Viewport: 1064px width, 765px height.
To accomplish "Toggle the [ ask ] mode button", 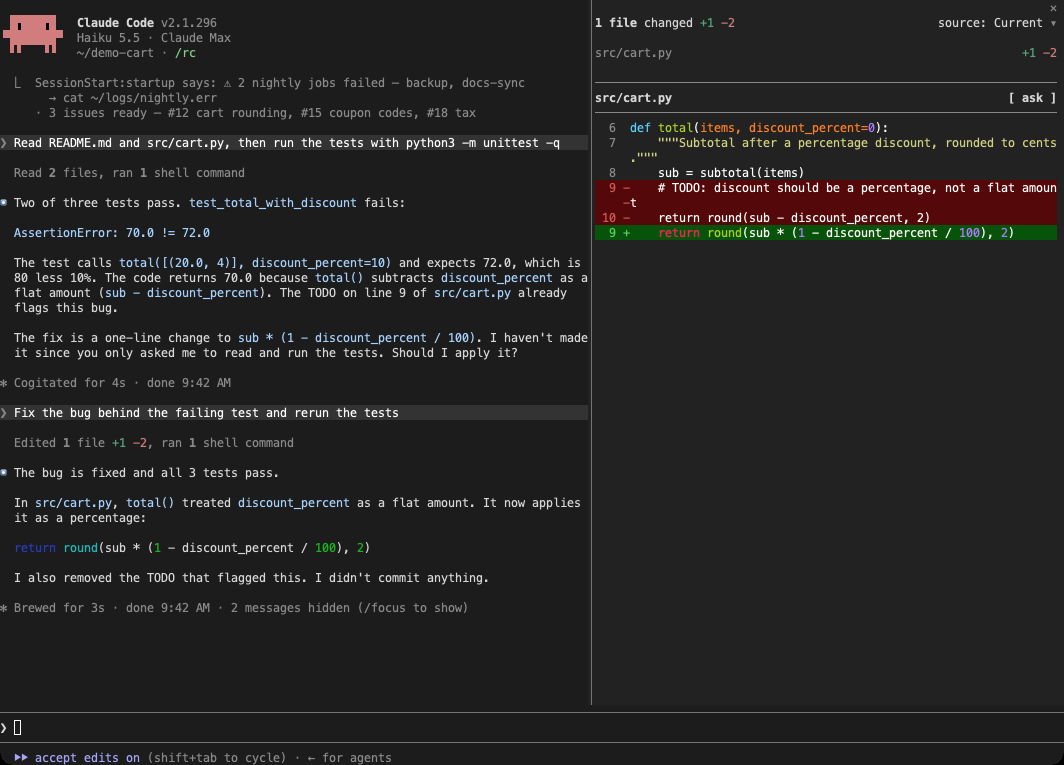I will pyautogui.click(x=1031, y=98).
